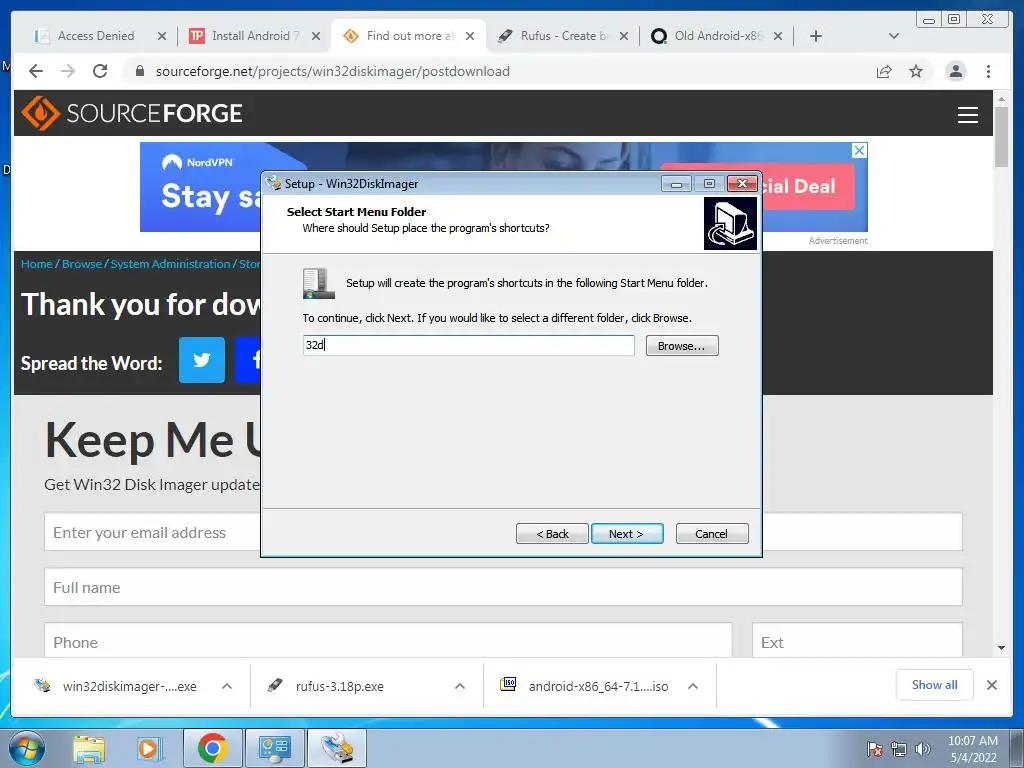Screen dimensions: 1024x768
Task: Show all downloads
Action: click(935, 684)
